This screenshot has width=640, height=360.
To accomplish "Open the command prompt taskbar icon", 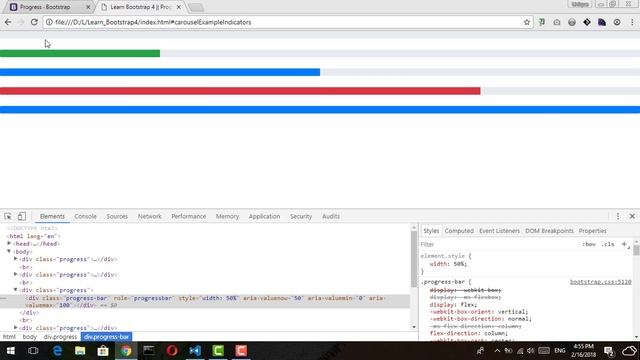I will coord(149,351).
